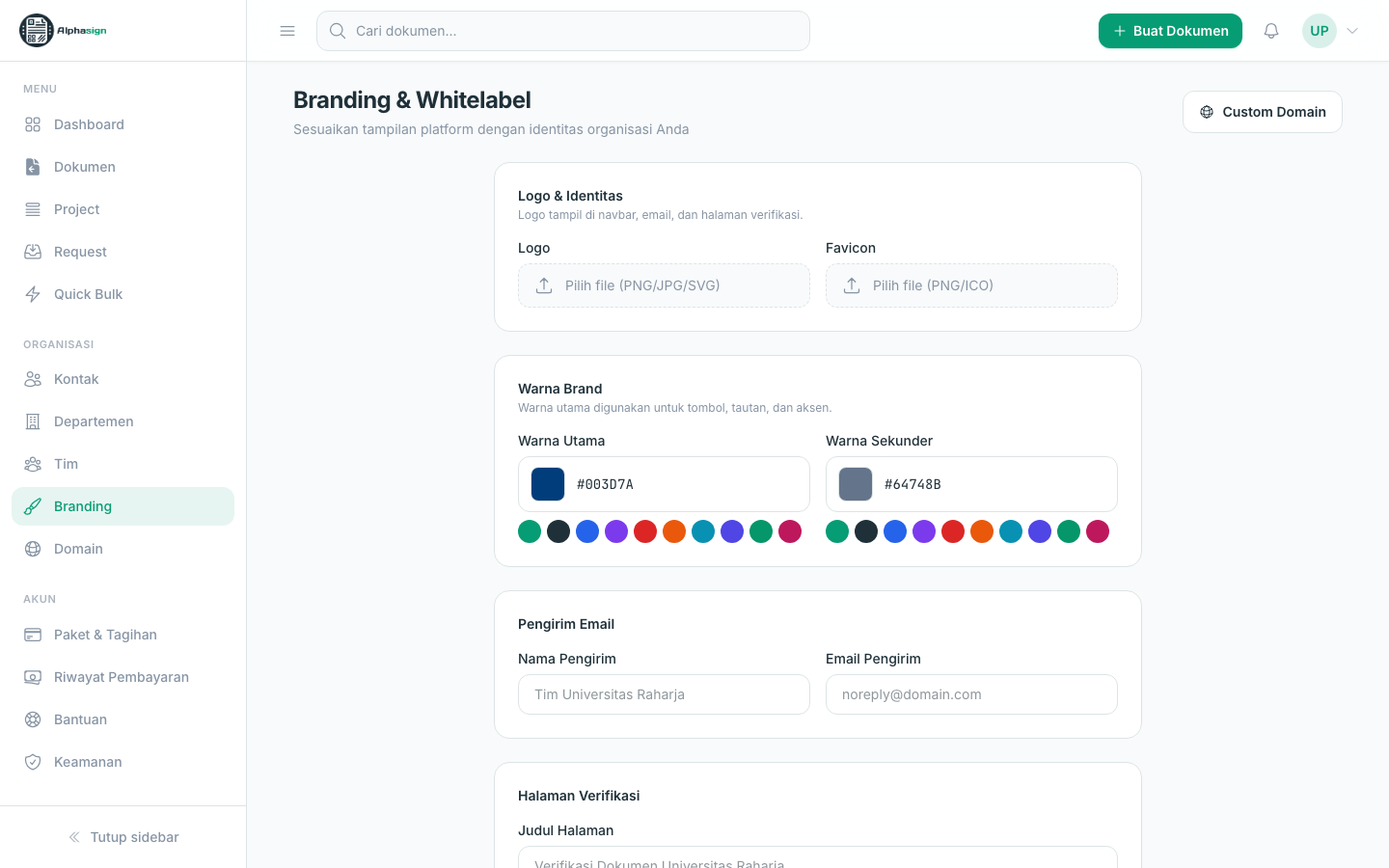Pick the dark navy preset under Warna Sekunder
This screenshot has height=868, width=1389.
(866, 531)
